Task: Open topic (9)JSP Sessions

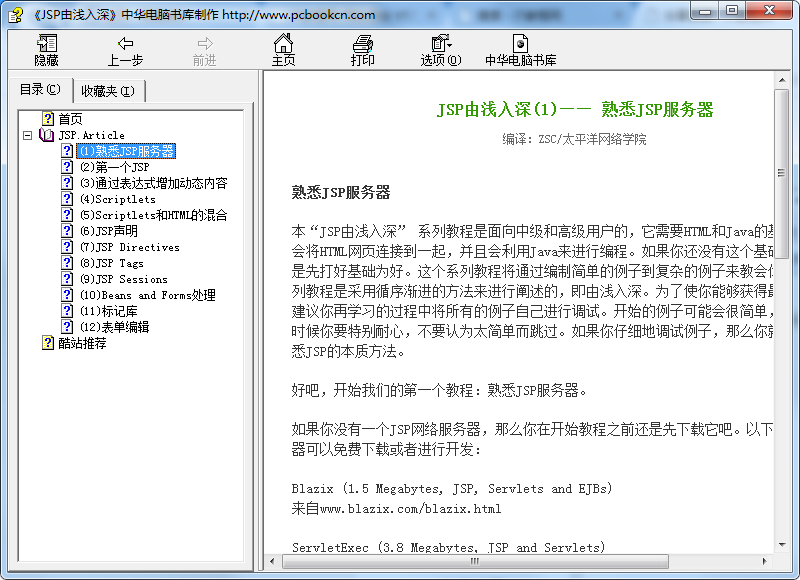Action: click(x=123, y=279)
